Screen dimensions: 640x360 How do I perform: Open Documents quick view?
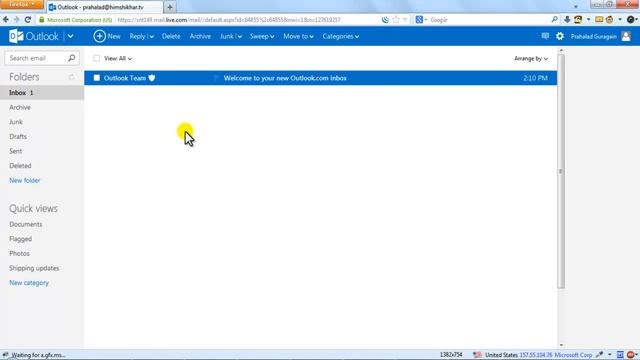click(25, 224)
